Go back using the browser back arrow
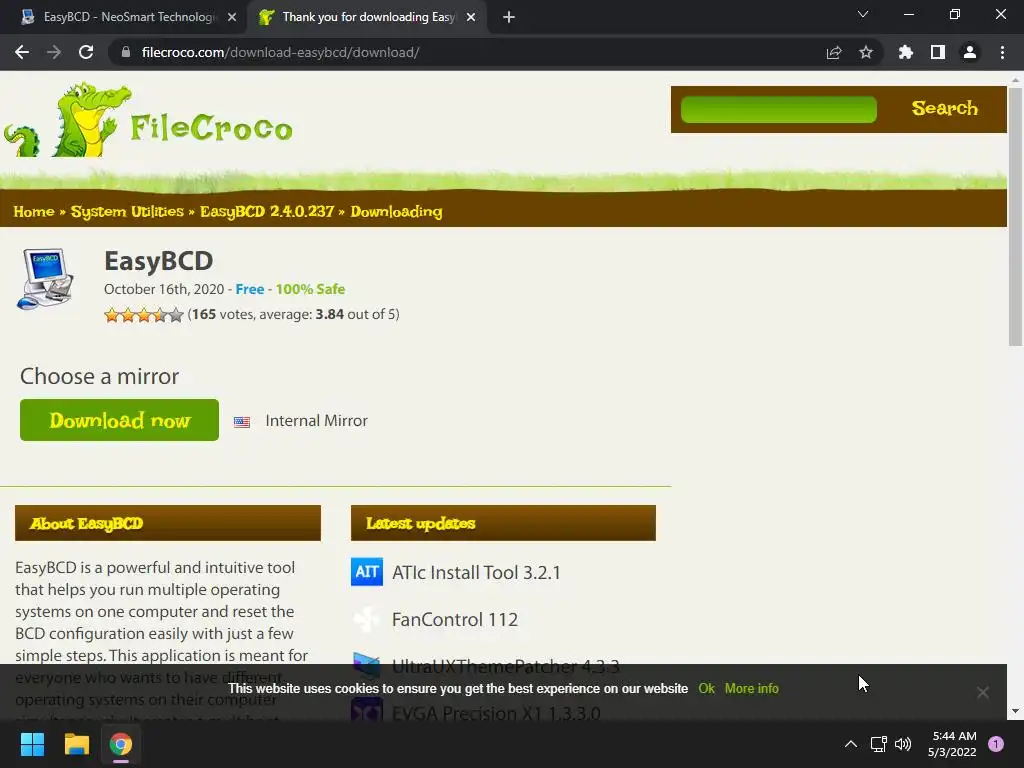1024x768 pixels. pyautogui.click(x=22, y=52)
